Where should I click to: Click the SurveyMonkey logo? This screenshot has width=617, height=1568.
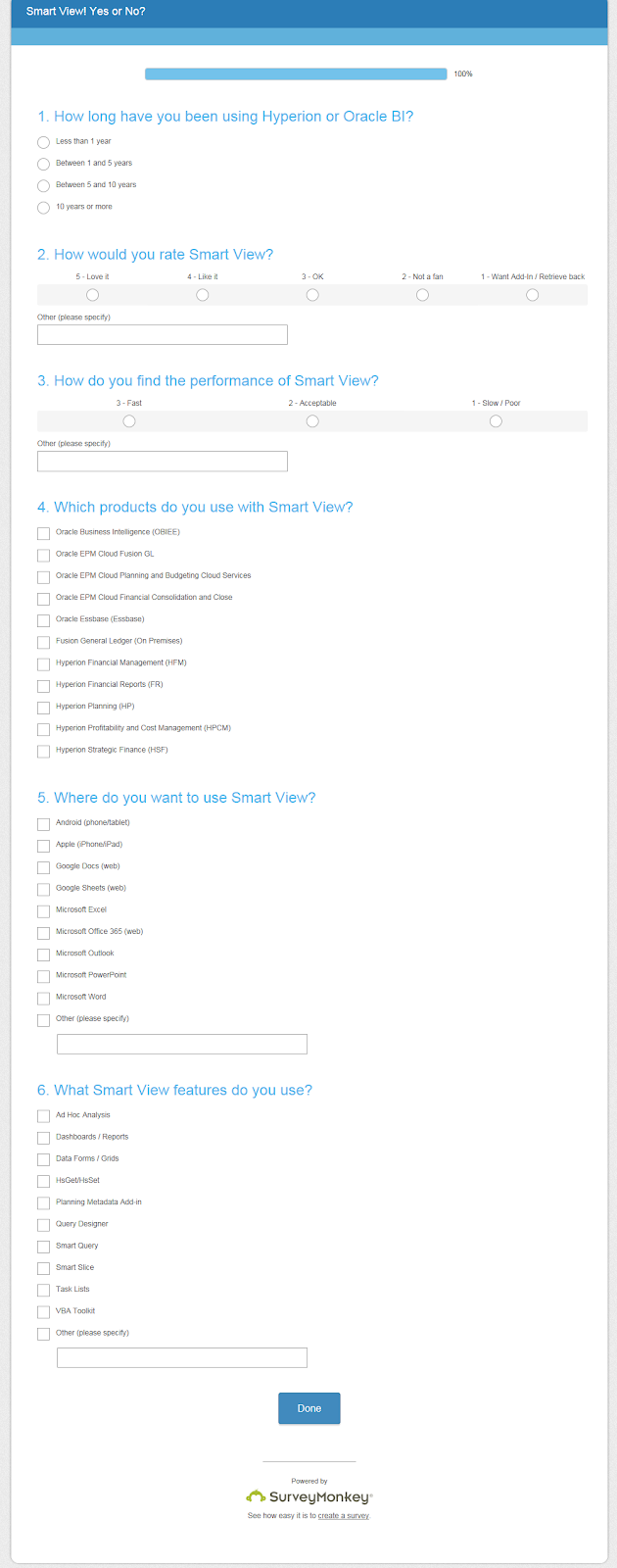point(308,1496)
